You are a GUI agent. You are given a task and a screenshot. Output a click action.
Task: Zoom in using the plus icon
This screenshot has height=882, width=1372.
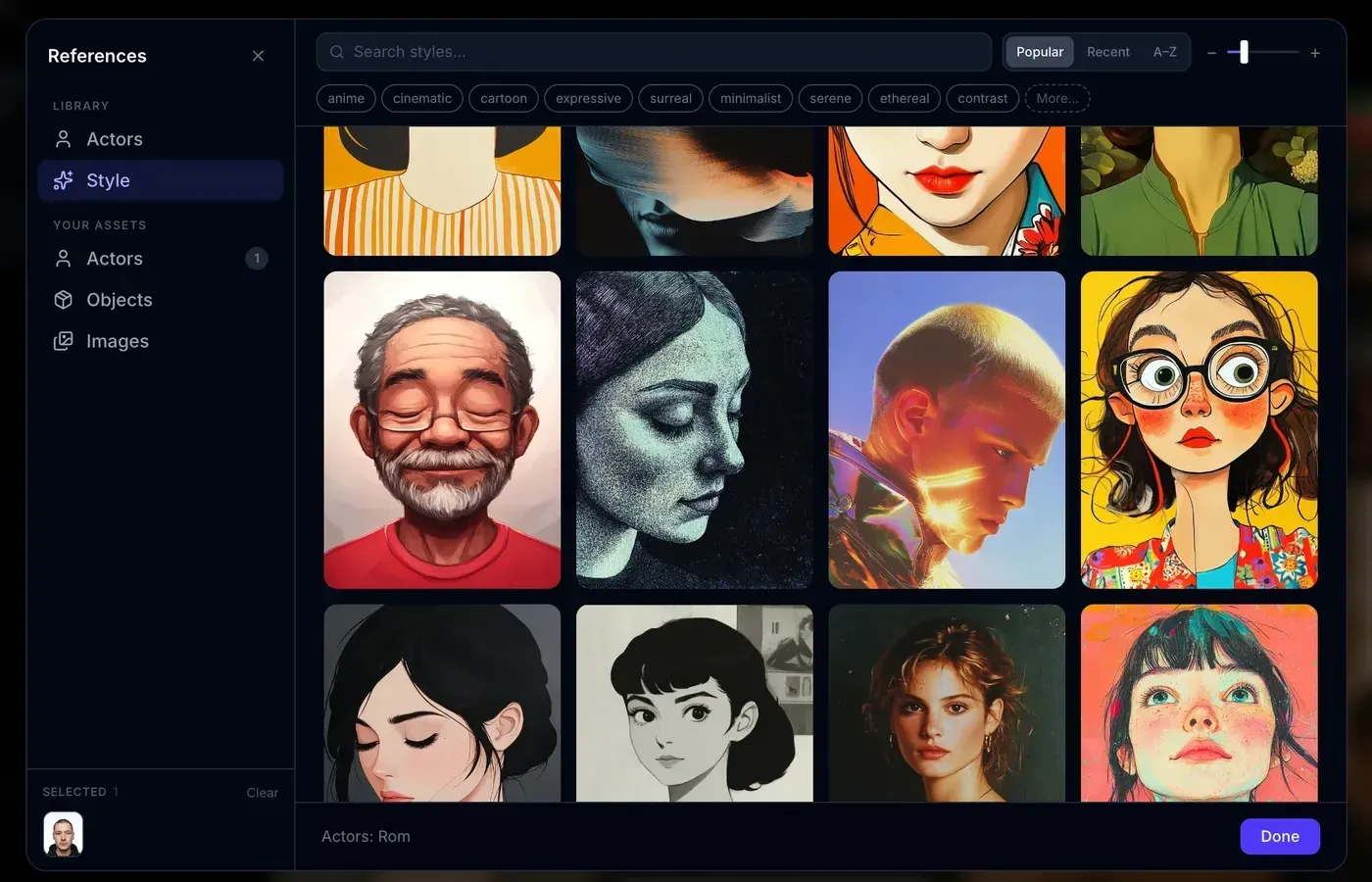point(1314,52)
